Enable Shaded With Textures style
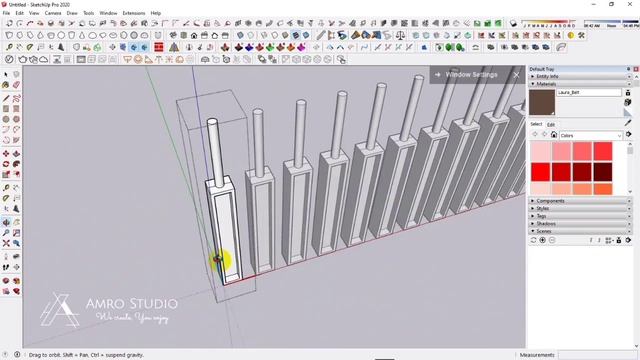The width and height of the screenshot is (640, 360). tap(296, 36)
